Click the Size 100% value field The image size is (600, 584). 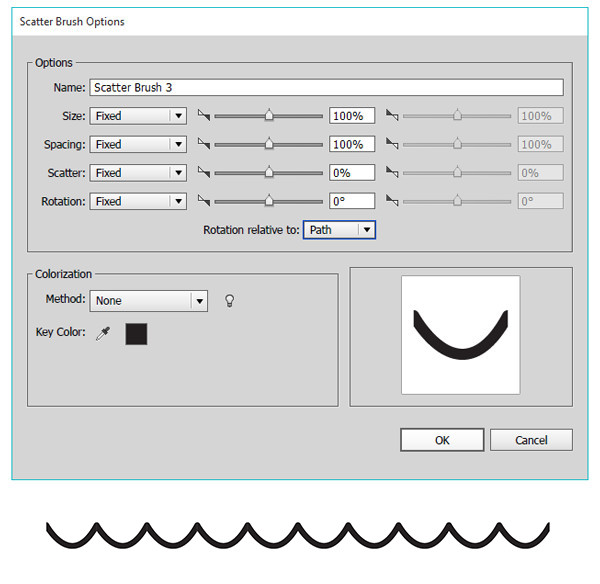(x=352, y=116)
